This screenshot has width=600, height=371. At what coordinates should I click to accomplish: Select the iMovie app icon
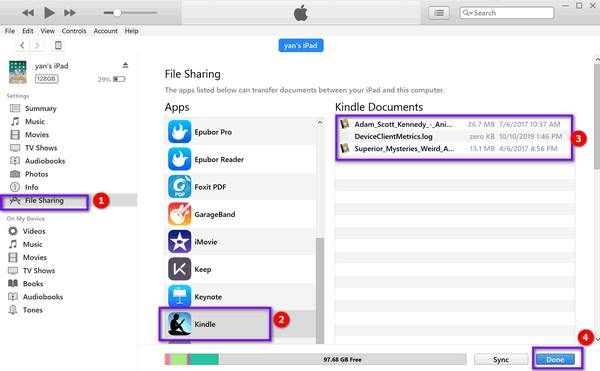coord(179,242)
